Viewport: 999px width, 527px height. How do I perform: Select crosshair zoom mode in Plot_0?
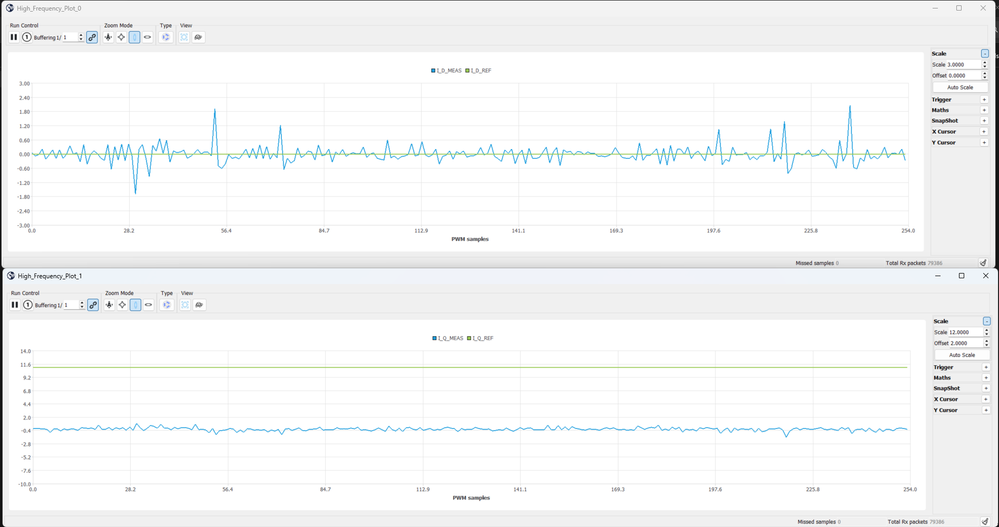[122, 37]
